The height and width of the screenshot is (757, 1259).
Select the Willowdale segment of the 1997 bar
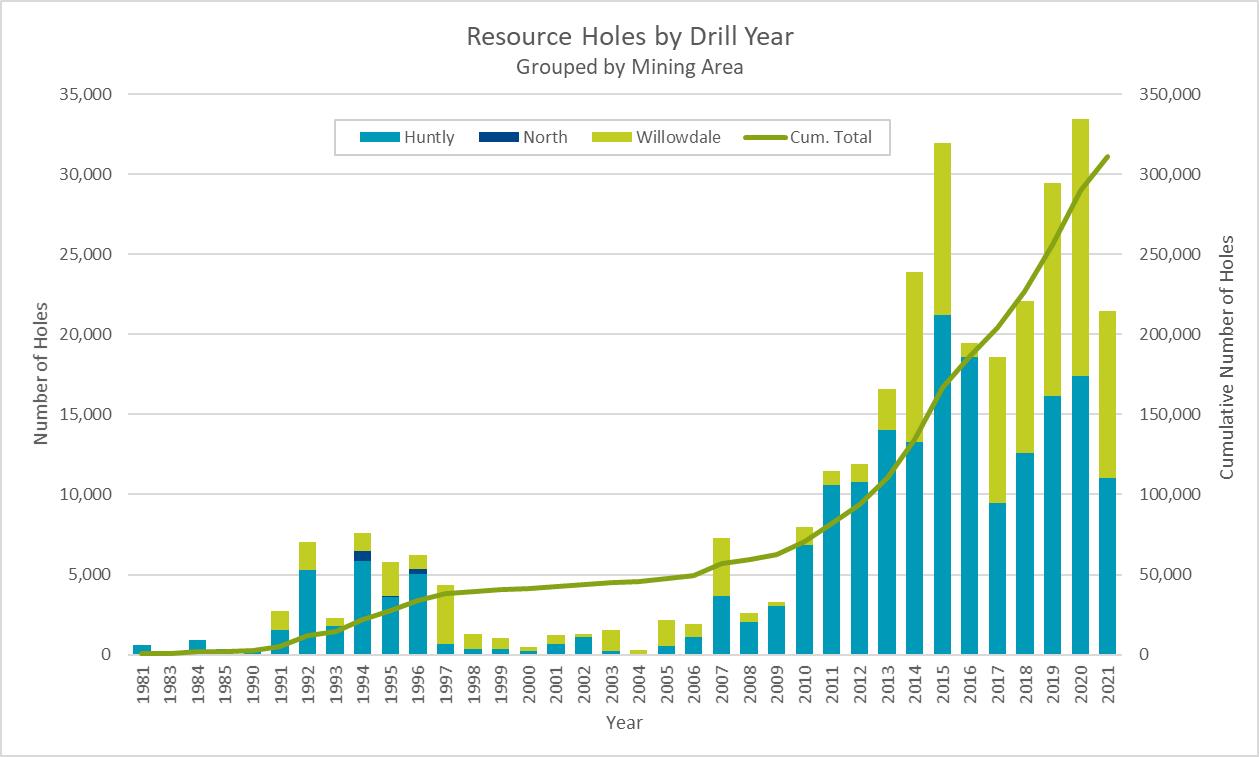445,614
